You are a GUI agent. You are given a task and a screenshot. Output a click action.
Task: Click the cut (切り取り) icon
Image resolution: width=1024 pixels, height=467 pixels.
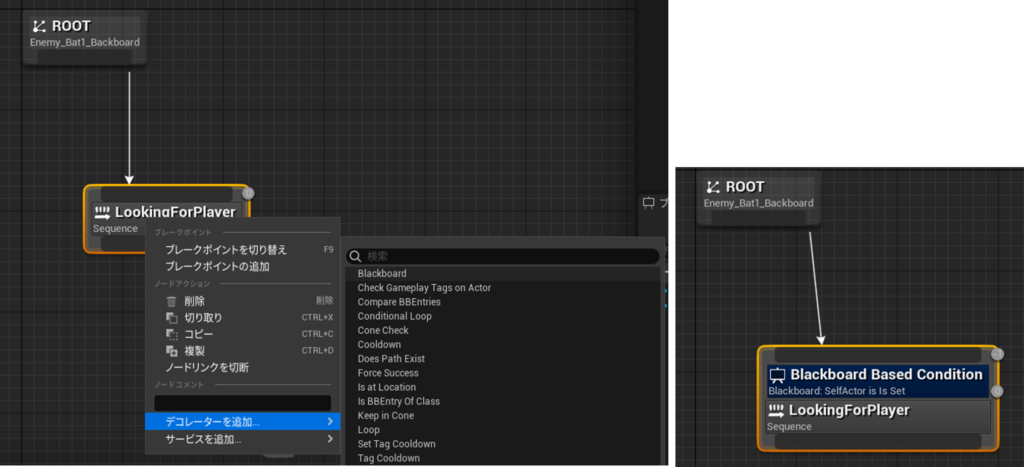(x=171, y=318)
